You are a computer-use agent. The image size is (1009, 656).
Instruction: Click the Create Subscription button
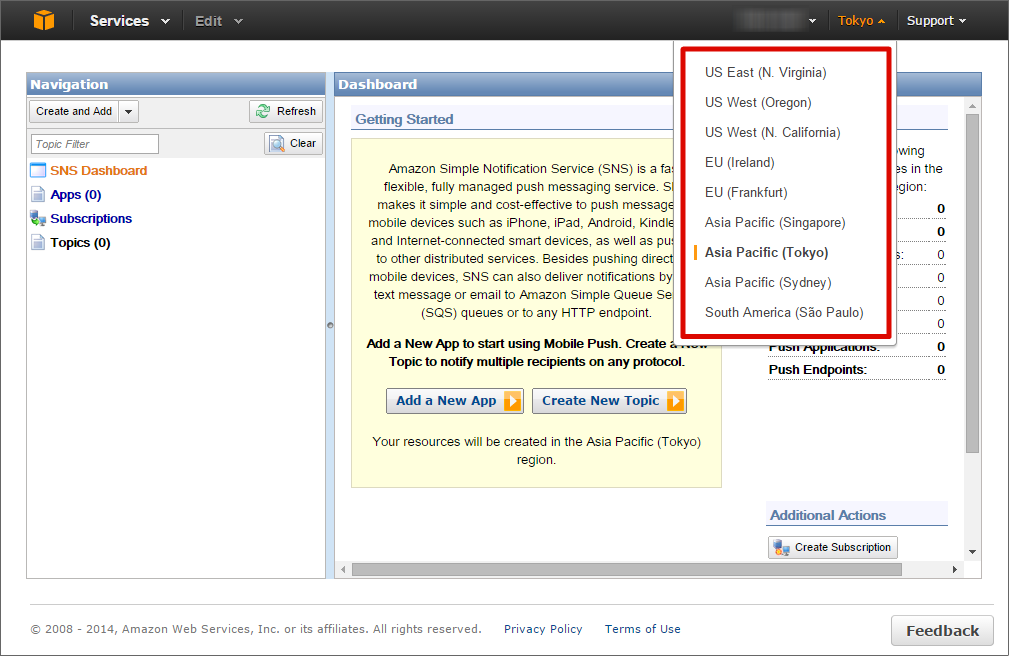coord(833,548)
